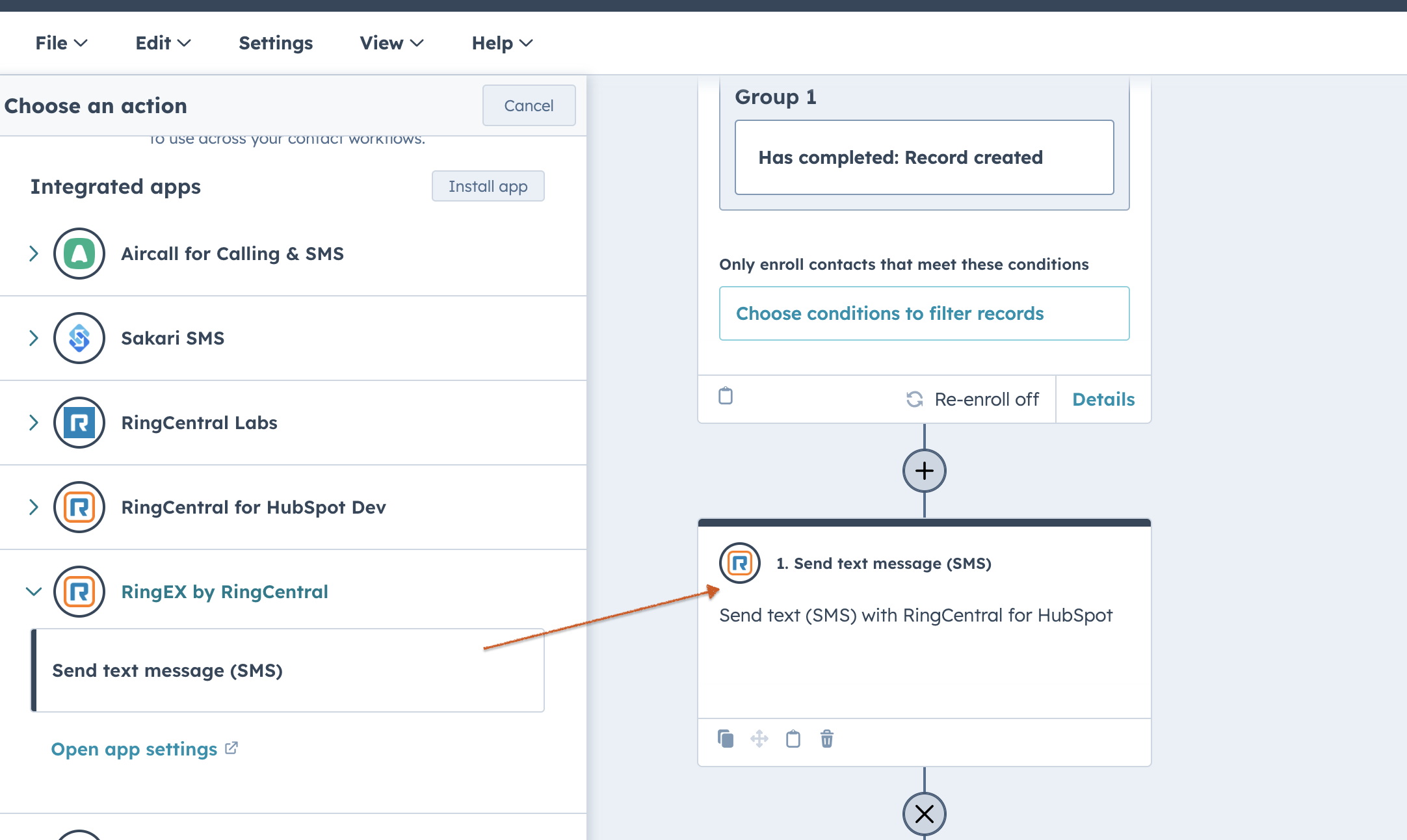Click the RingCentral icon in the action card
This screenshot has width=1407, height=840.
pyautogui.click(x=740, y=563)
